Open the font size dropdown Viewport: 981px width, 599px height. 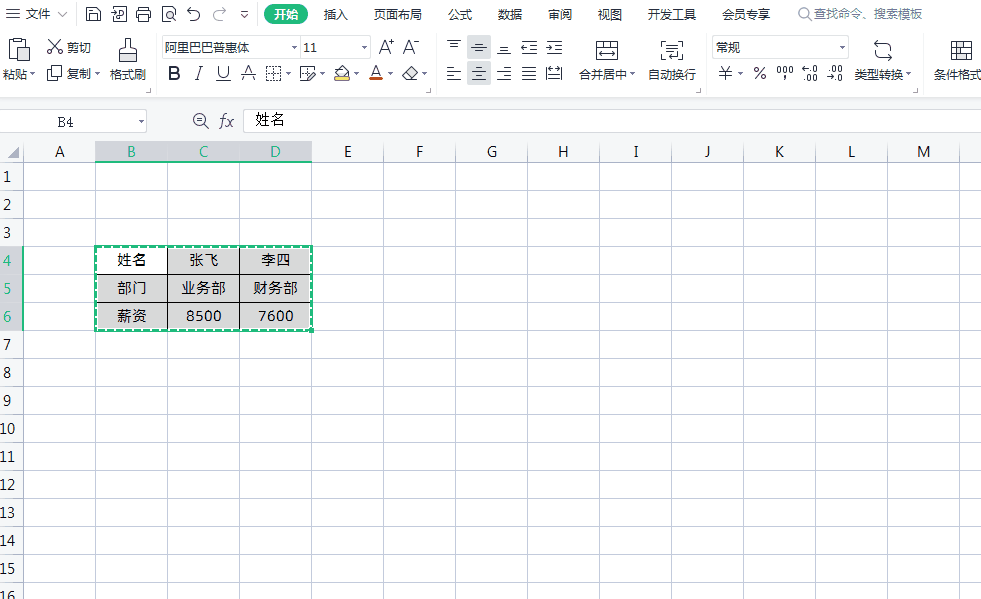[x=364, y=48]
